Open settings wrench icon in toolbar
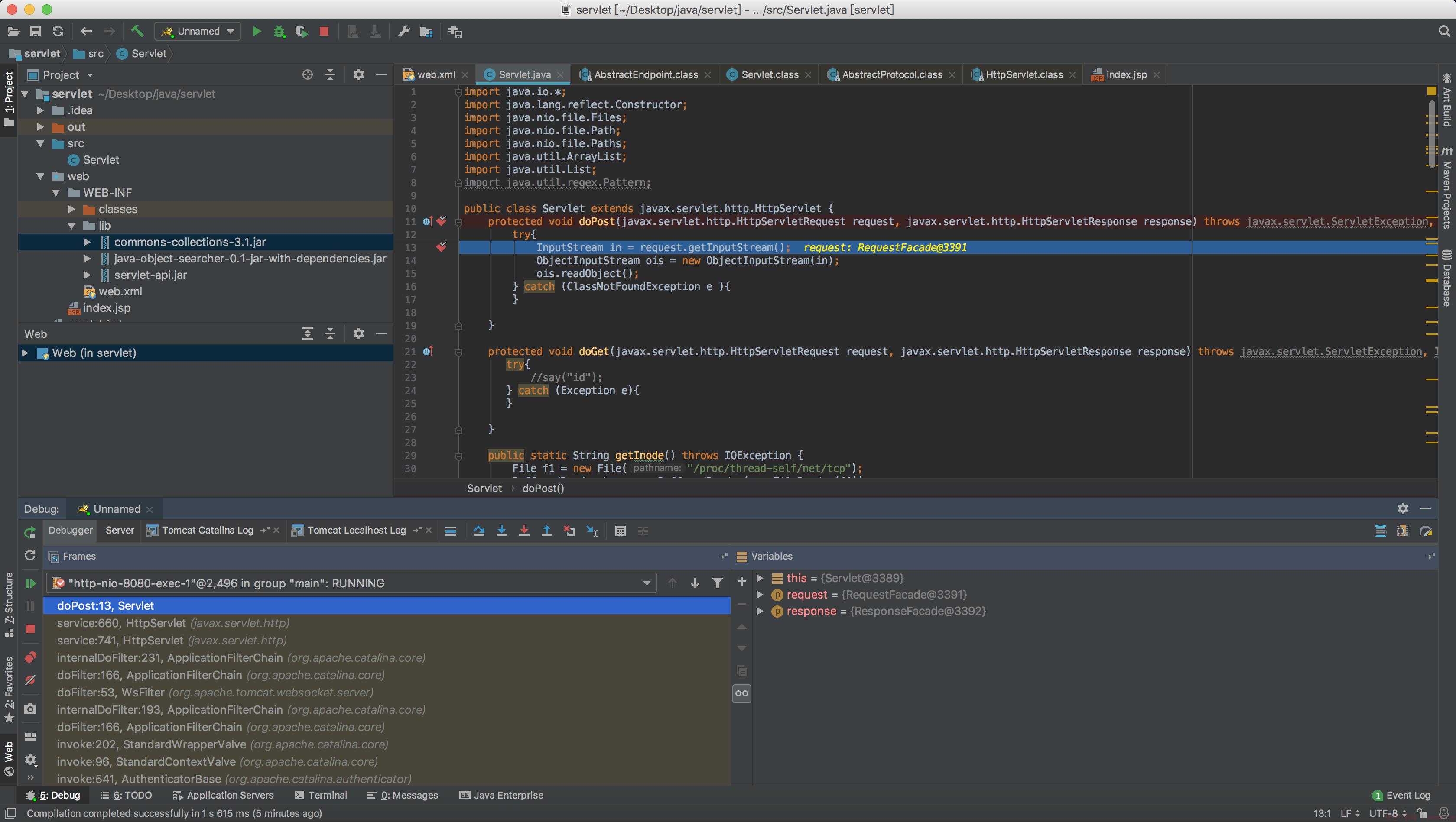Image resolution: width=1456 pixels, height=822 pixels. pyautogui.click(x=403, y=32)
